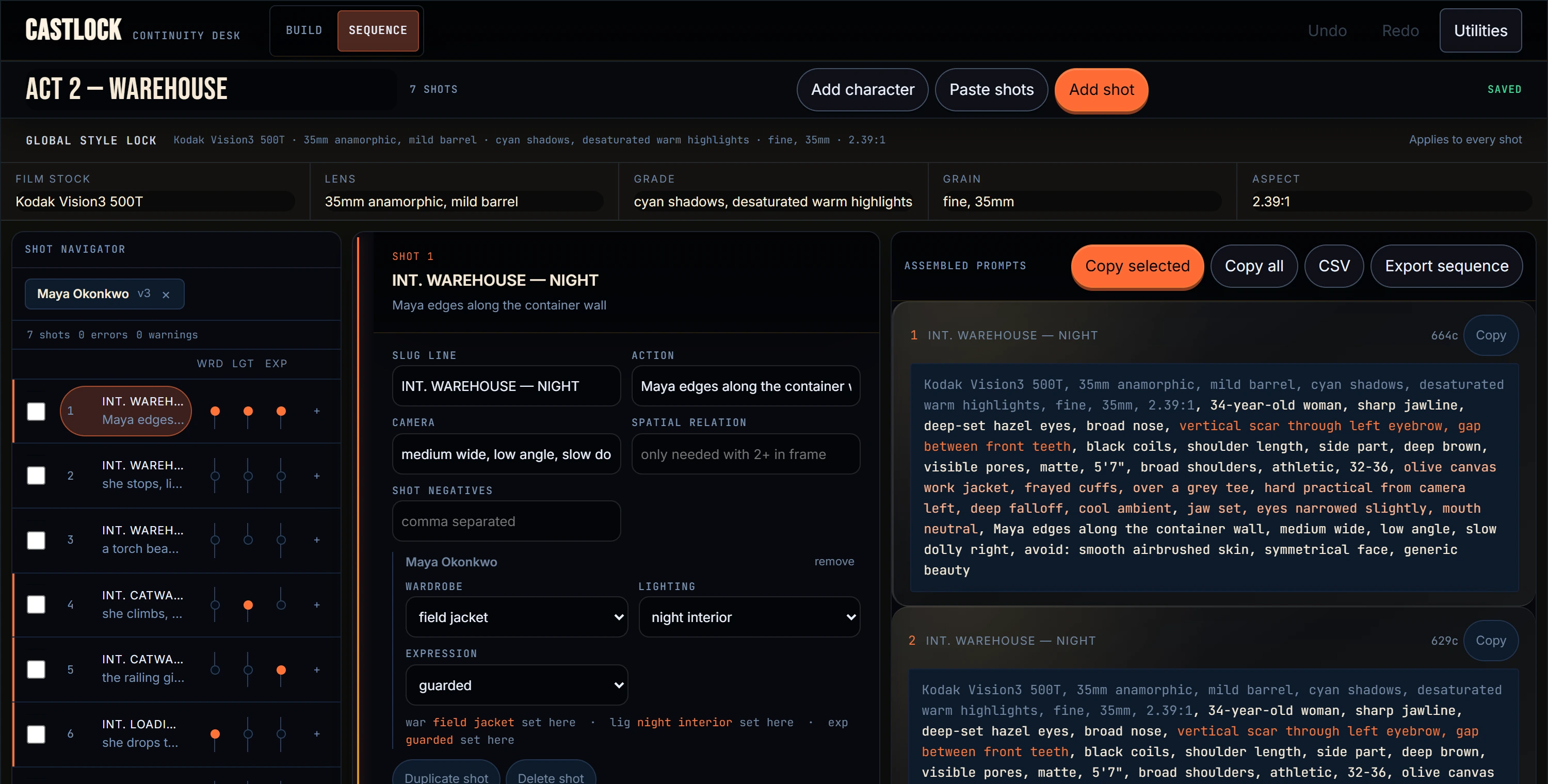Image resolution: width=1548 pixels, height=784 pixels.
Task: Click the WRD pin marker on shot 1
Action: [215, 412]
